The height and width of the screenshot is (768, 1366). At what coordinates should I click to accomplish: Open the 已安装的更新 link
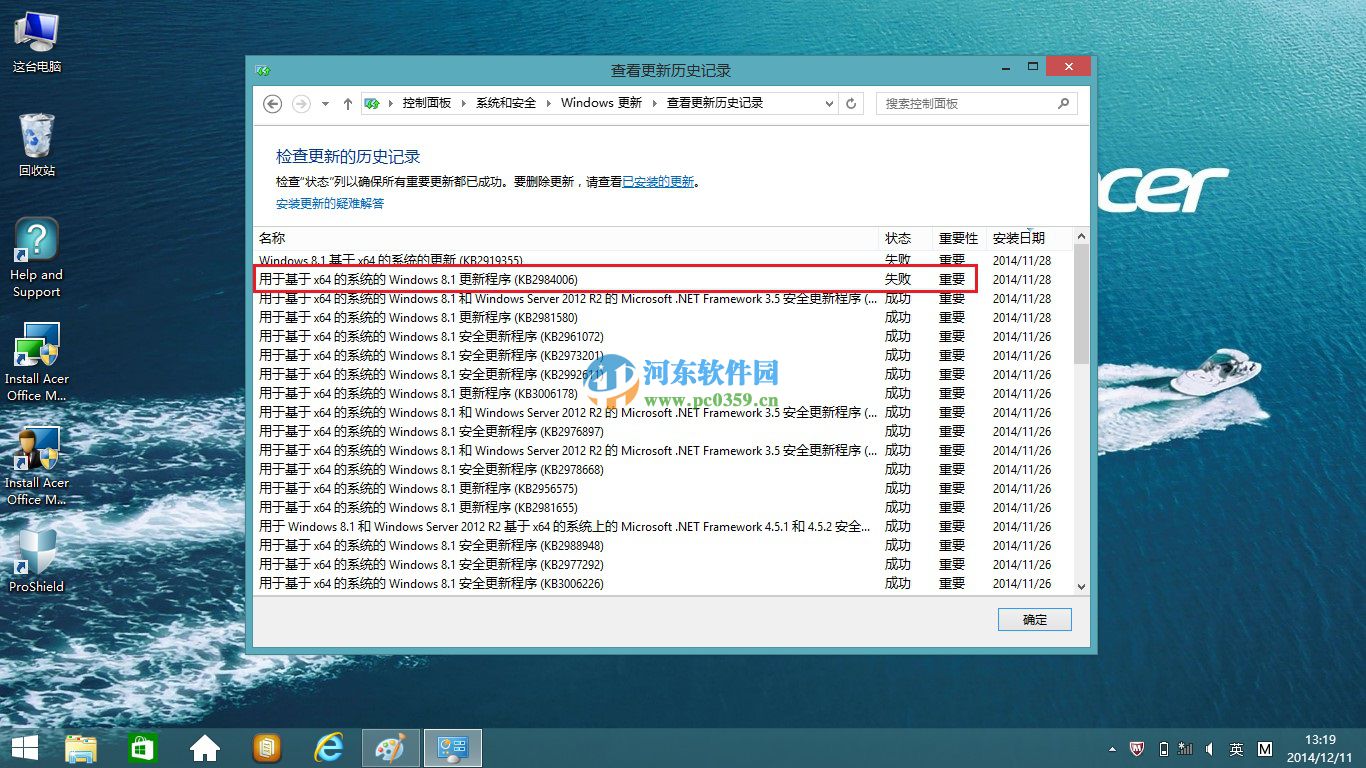[x=657, y=181]
